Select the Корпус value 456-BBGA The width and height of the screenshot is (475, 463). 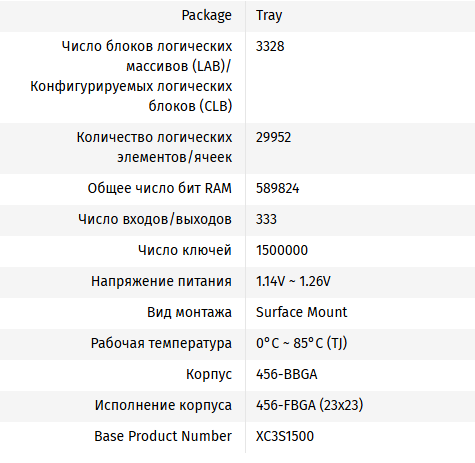(287, 374)
